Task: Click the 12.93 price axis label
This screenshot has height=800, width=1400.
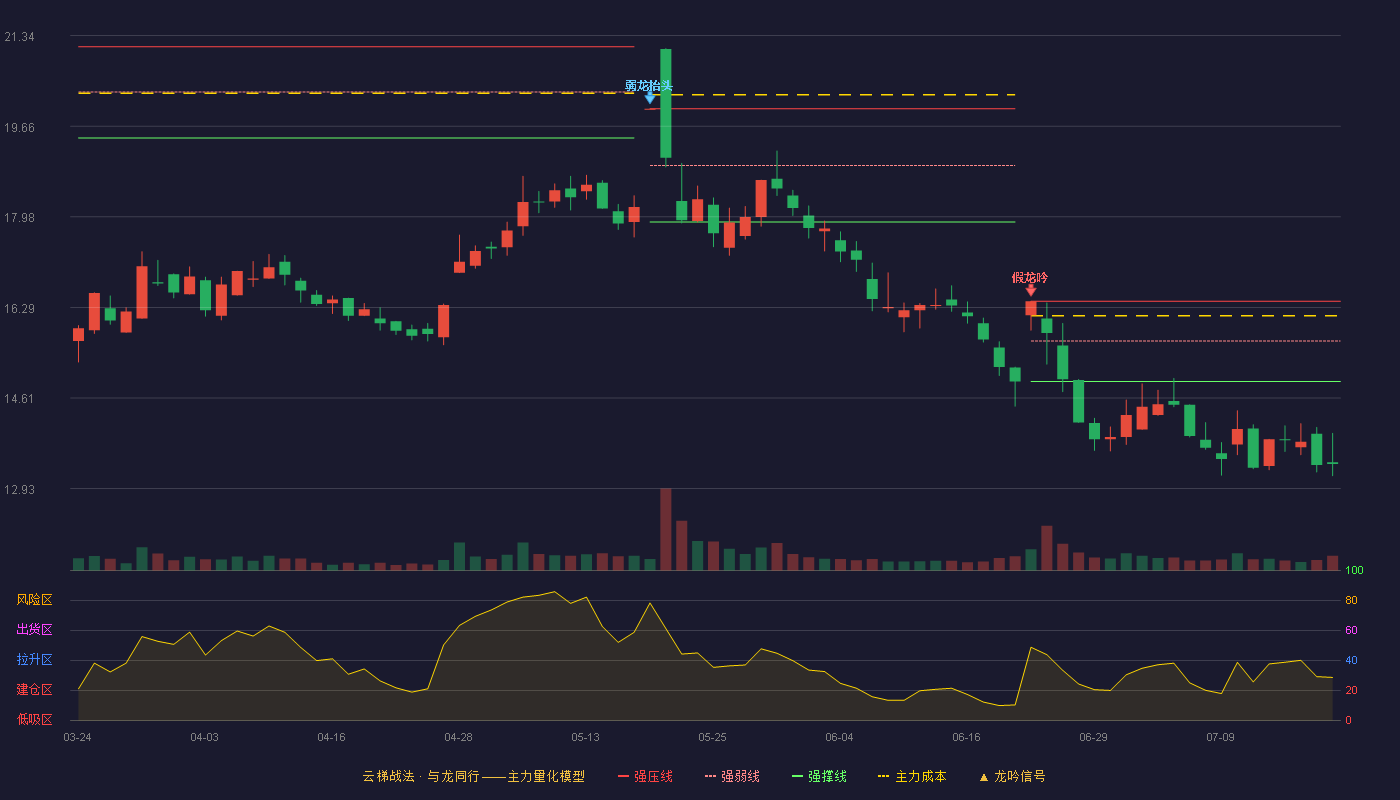Action: 19,489
